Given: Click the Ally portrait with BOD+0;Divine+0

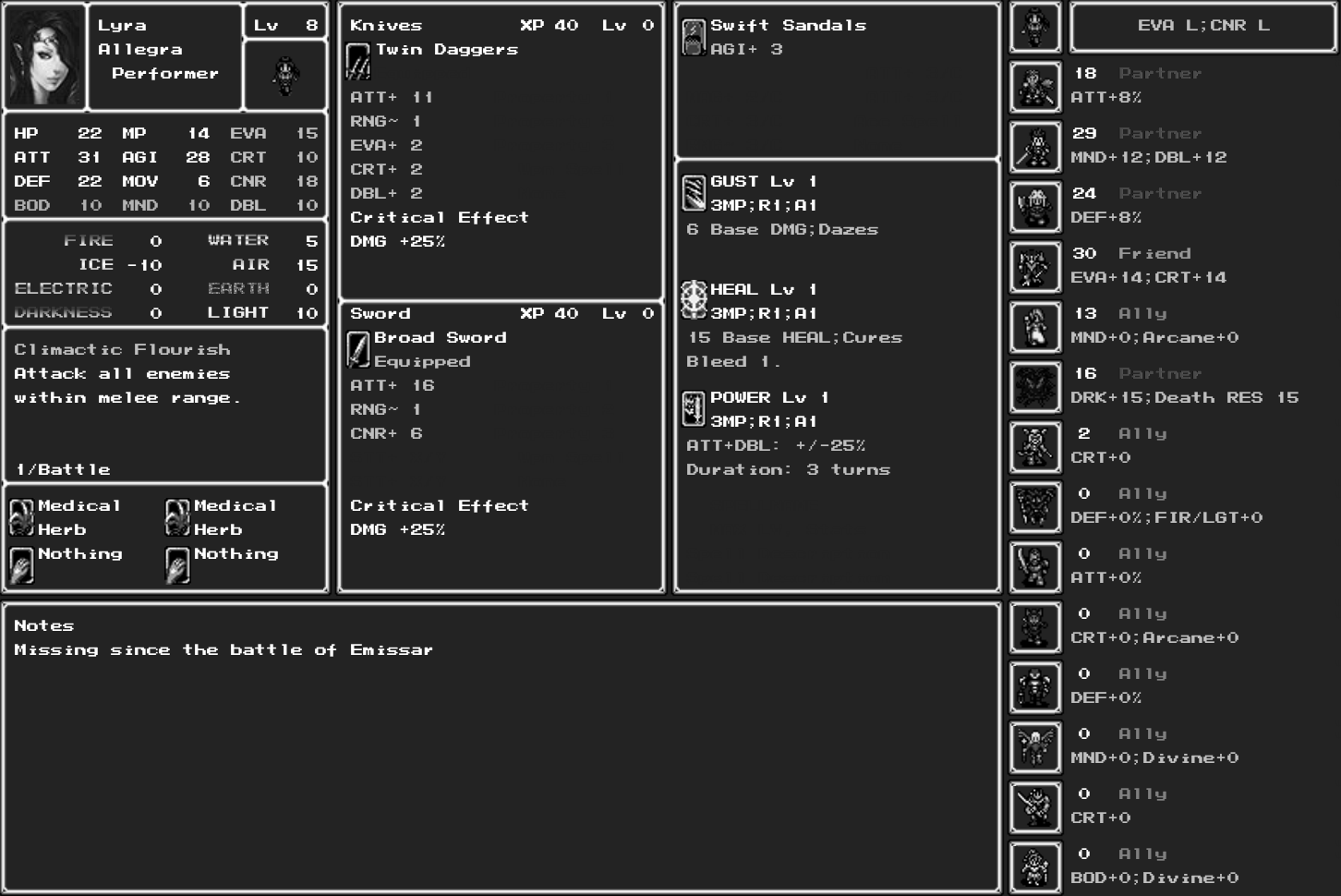Looking at the screenshot, I should [x=1034, y=867].
